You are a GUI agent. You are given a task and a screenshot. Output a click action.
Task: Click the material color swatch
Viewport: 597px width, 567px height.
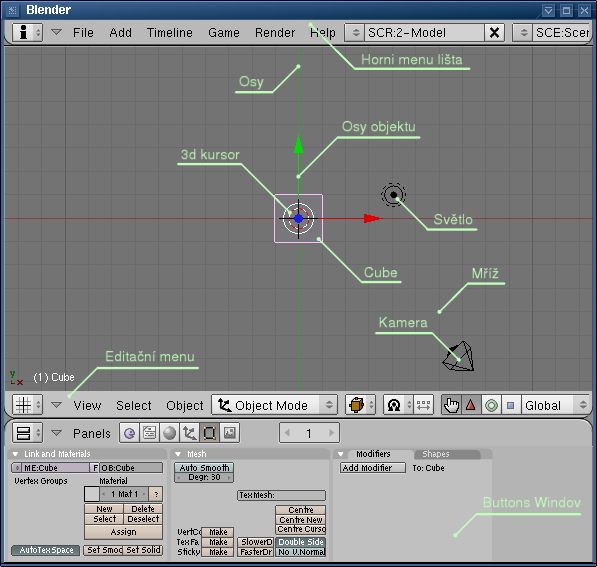point(92,494)
